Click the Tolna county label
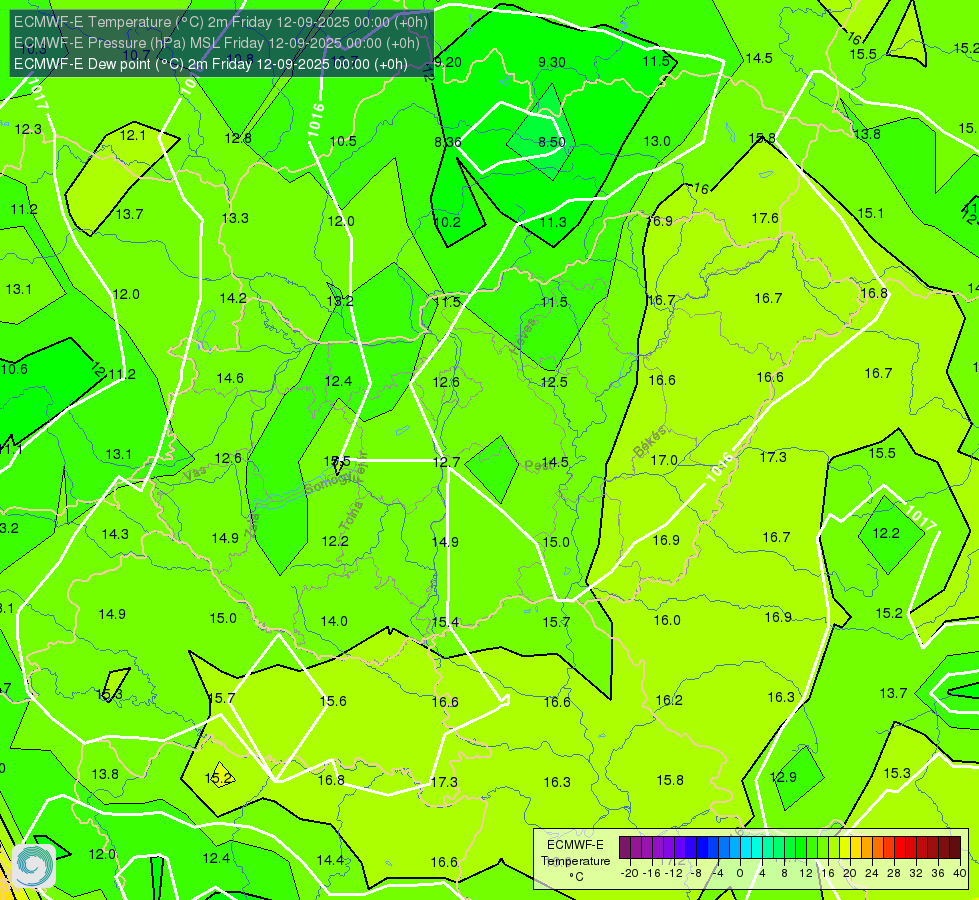The height and width of the screenshot is (900, 979). (x=350, y=516)
